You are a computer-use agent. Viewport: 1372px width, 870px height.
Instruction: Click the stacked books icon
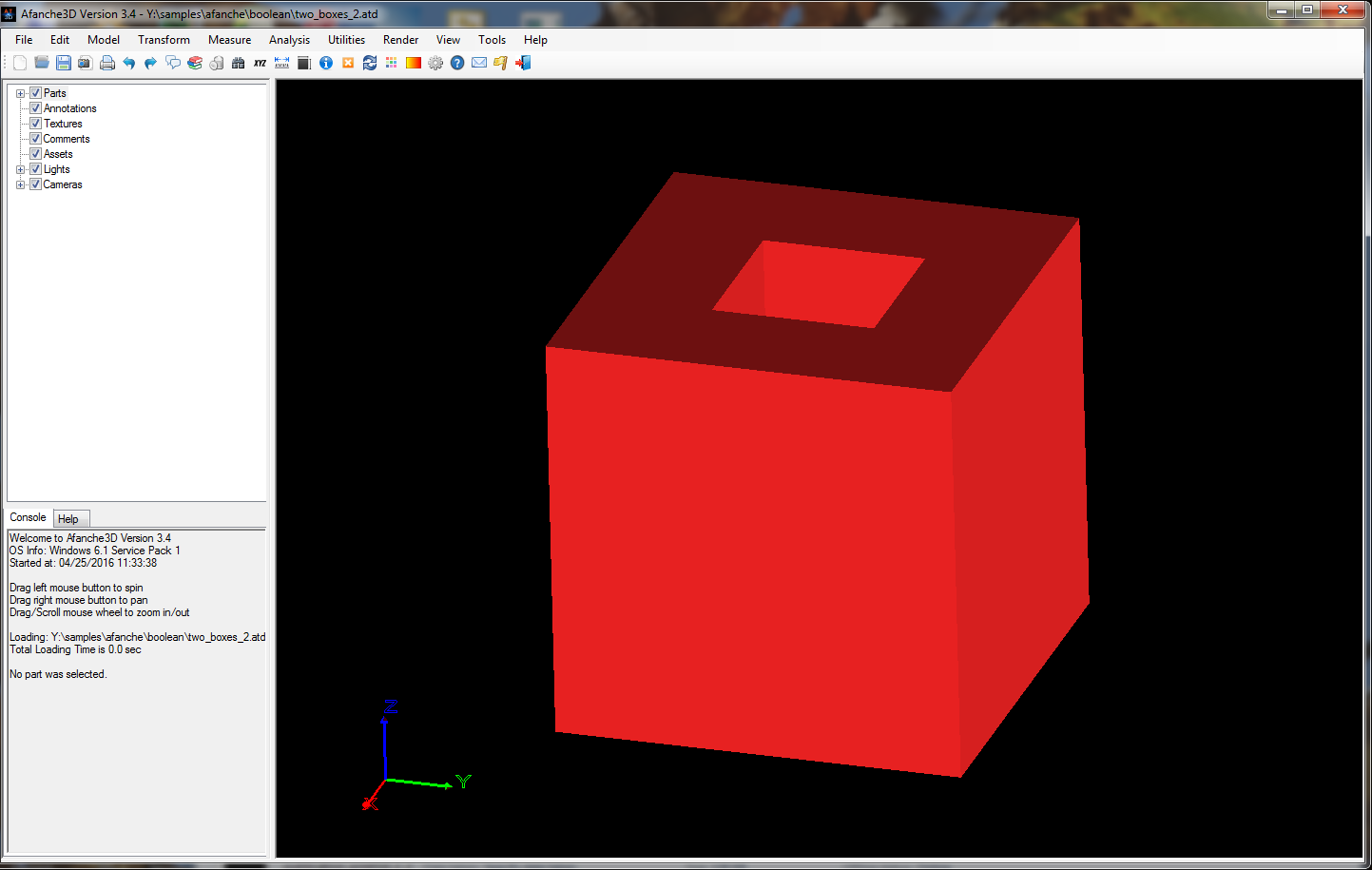(x=195, y=63)
